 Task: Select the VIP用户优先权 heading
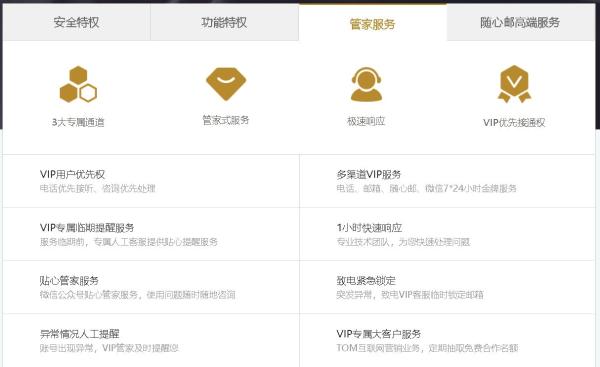(x=72, y=175)
